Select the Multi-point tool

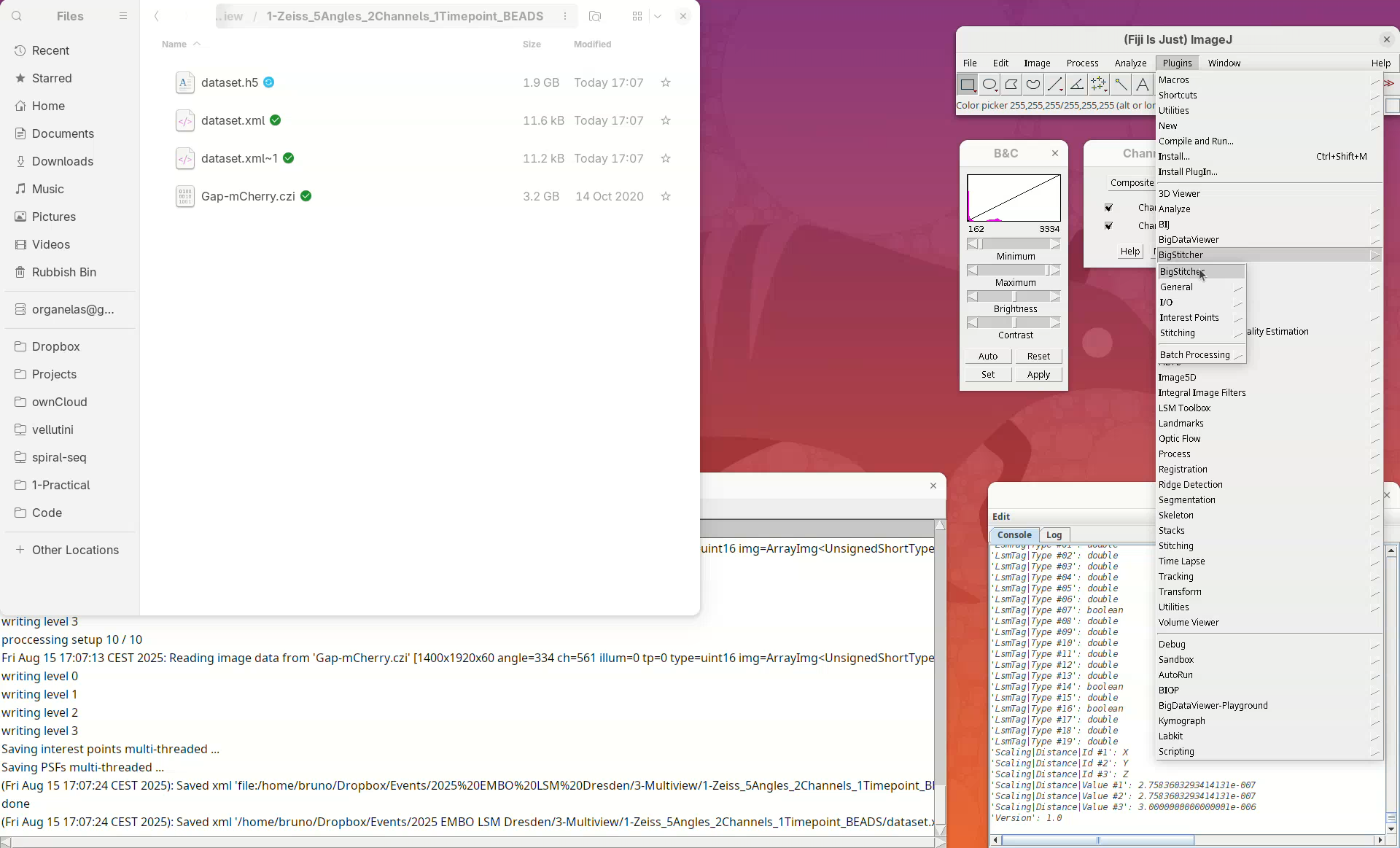1099,85
